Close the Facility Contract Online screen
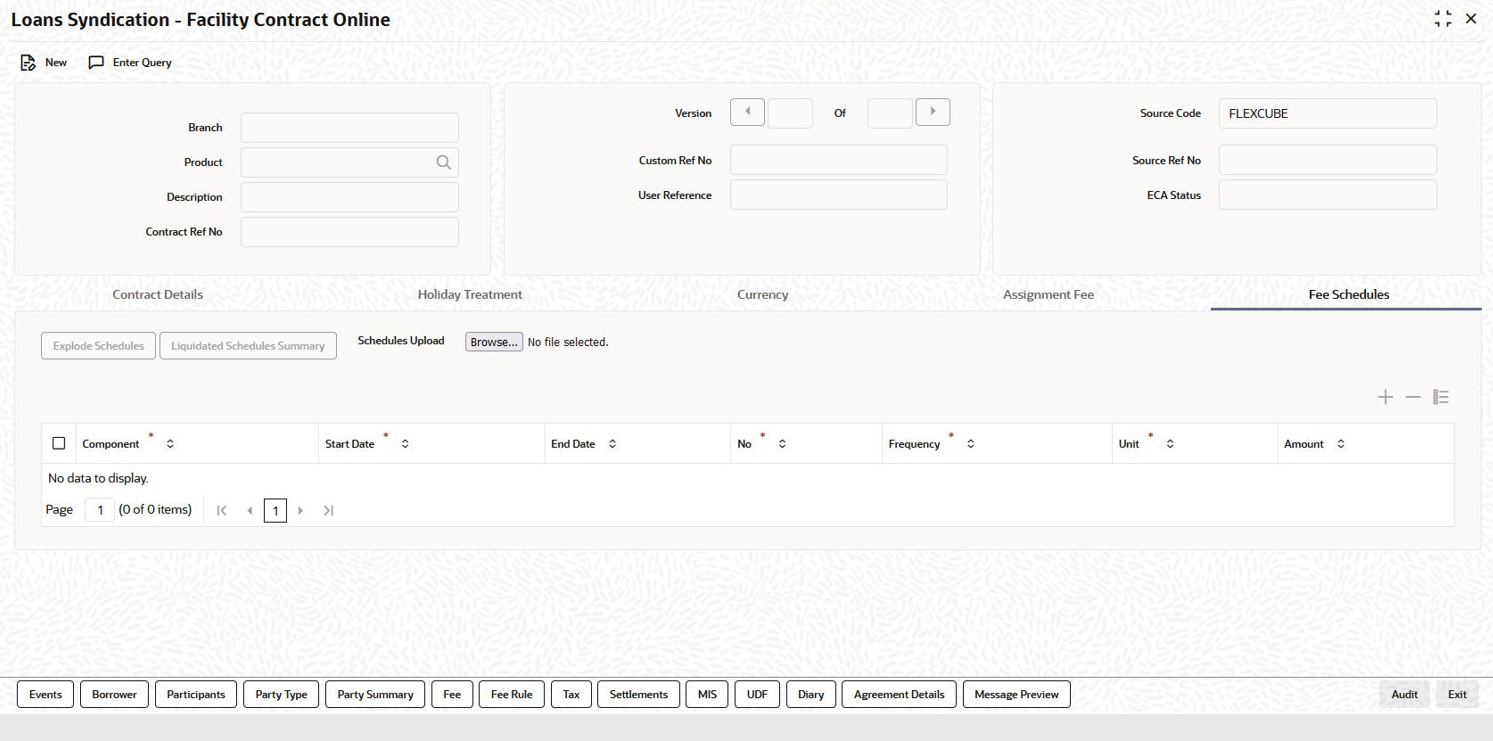The image size is (1493, 741). [x=1471, y=19]
